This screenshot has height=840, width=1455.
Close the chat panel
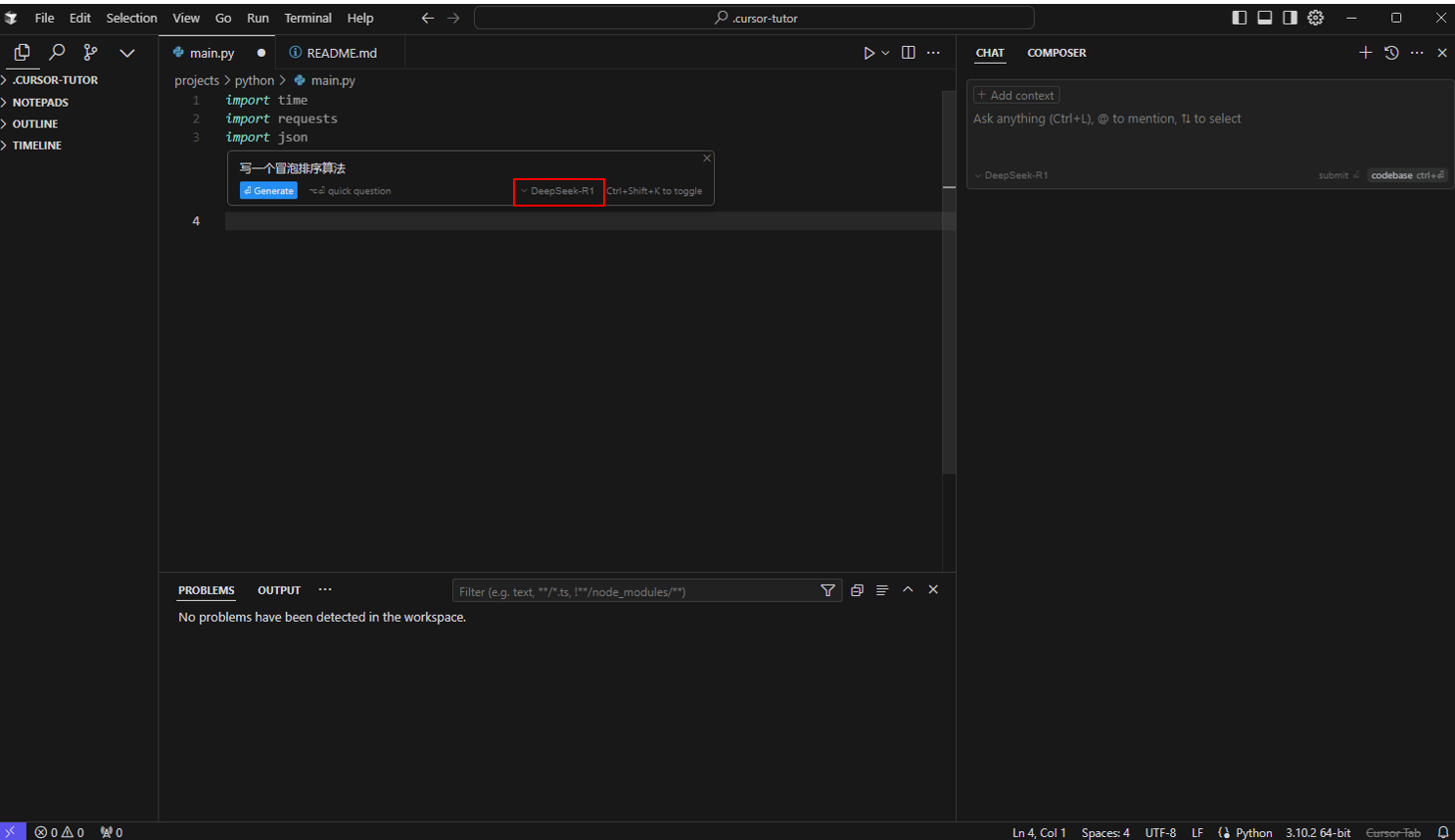pos(1442,53)
